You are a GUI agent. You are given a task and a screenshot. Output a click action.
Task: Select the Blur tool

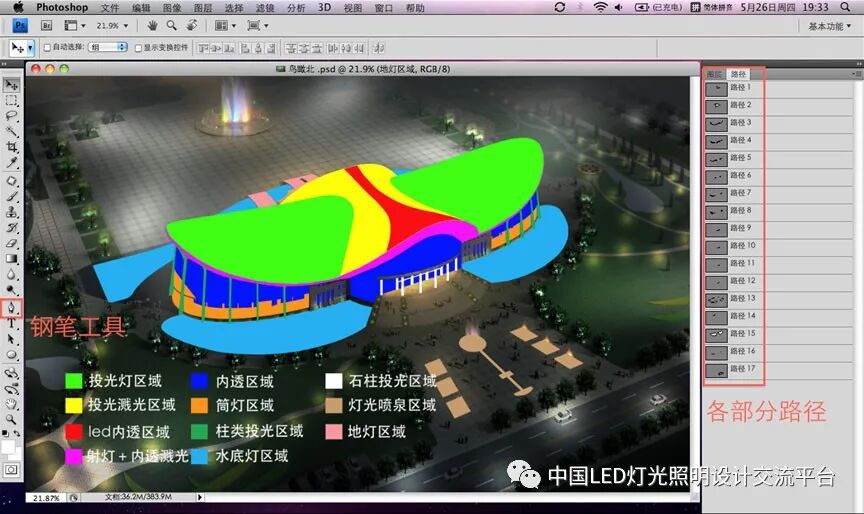tap(11, 274)
